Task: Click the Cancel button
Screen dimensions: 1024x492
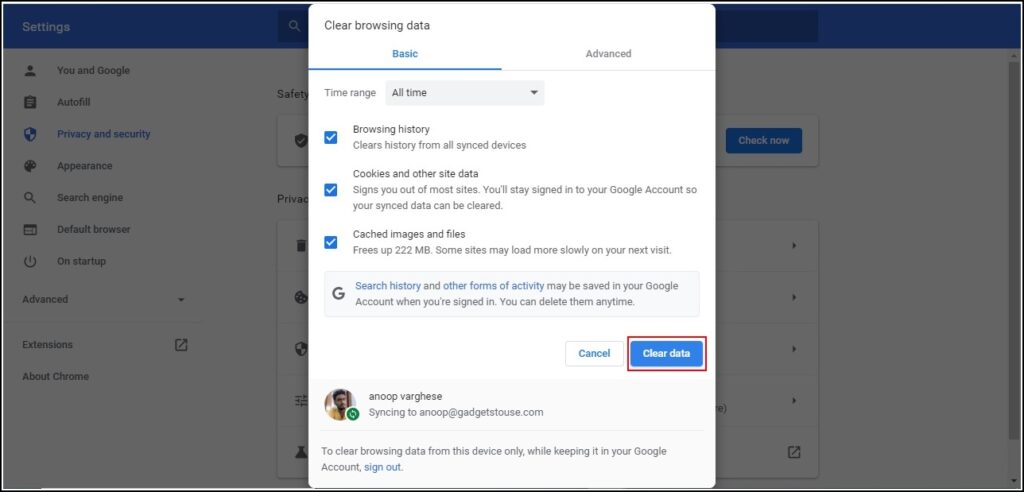Action: (594, 353)
